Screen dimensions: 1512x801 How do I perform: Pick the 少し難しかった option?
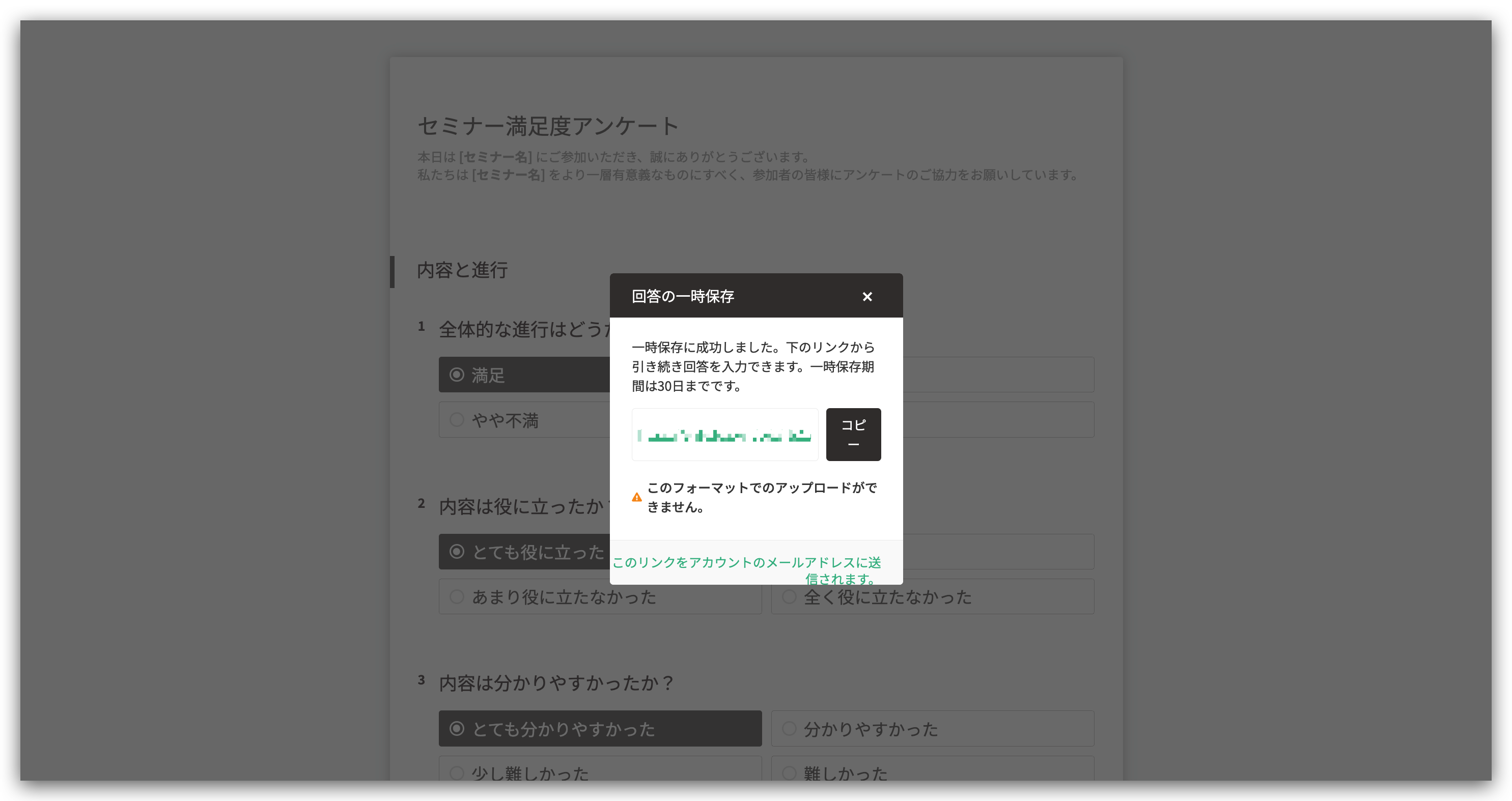tap(600, 769)
